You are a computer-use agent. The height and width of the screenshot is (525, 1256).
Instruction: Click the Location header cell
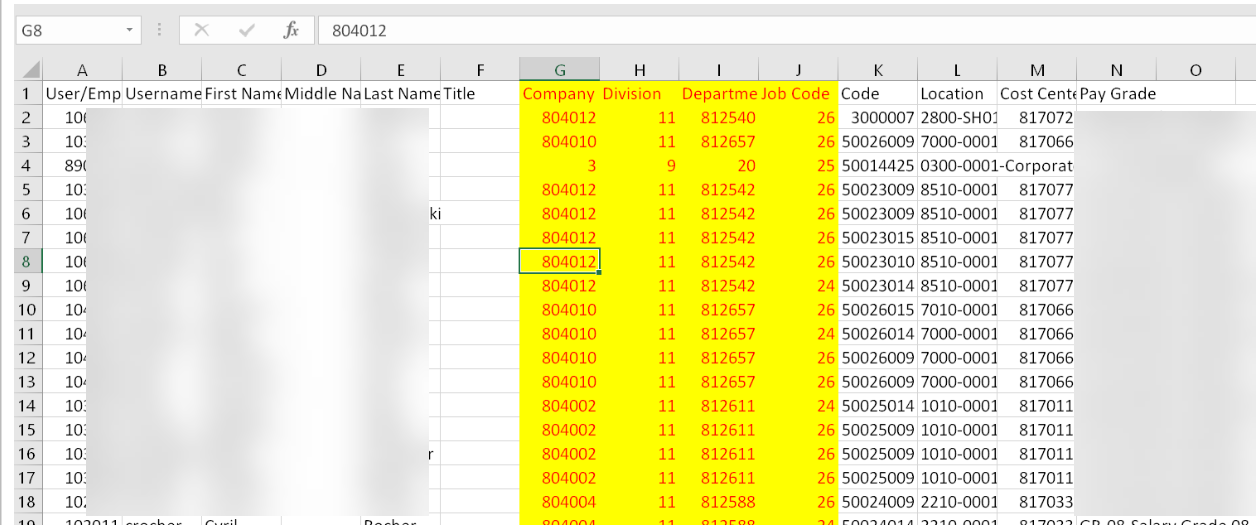point(957,93)
